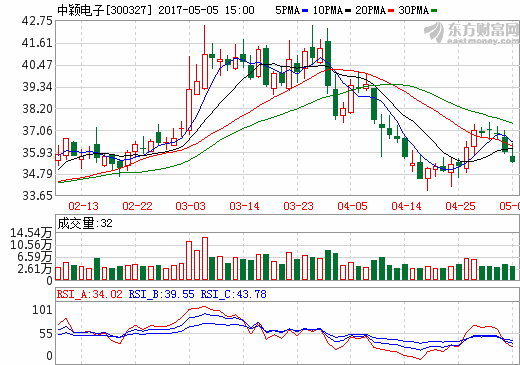520x365 pixels.
Task: Click the RSI_A:34.02 indicator label
Action: click(x=89, y=294)
